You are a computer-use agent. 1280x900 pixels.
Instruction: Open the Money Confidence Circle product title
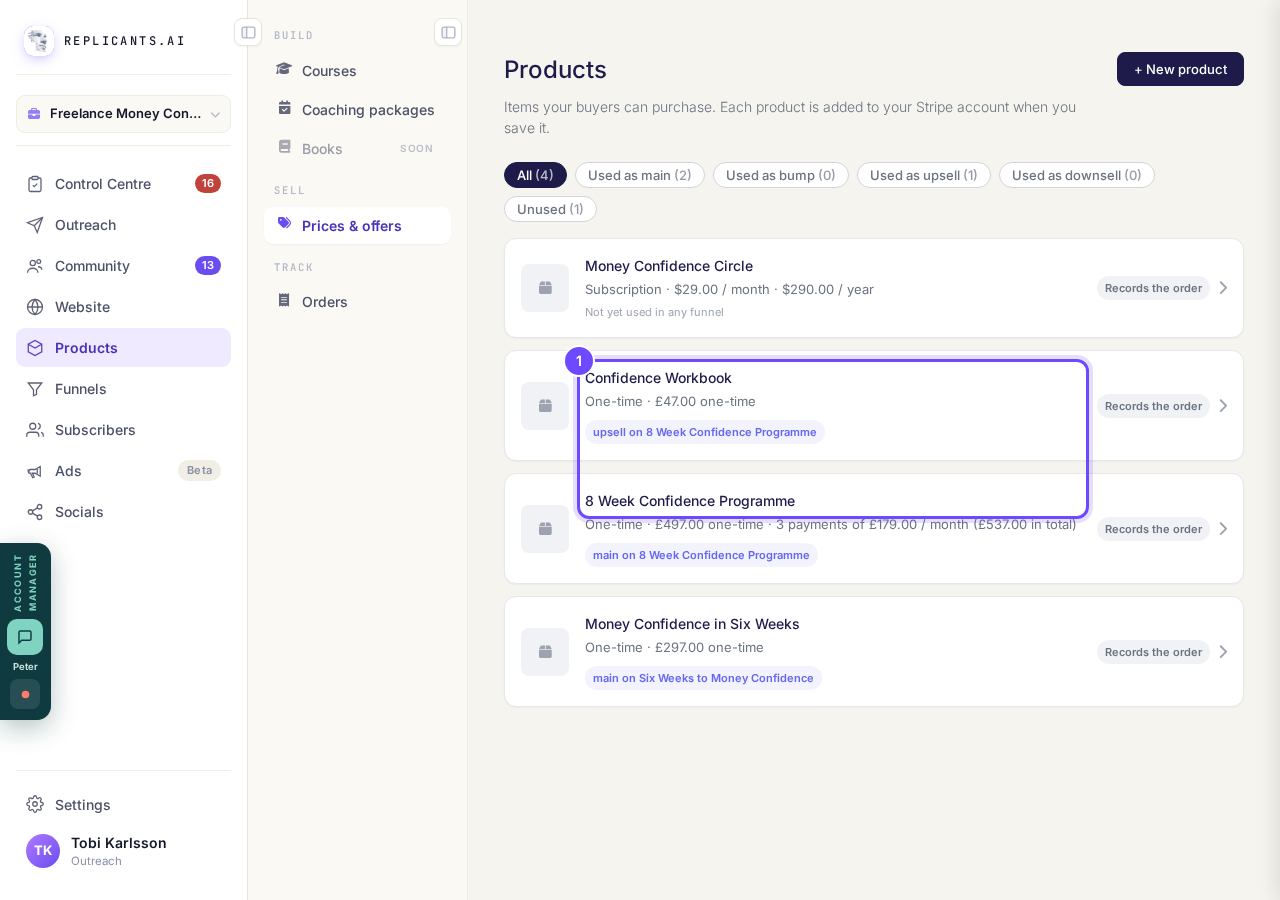pyautogui.click(x=669, y=266)
